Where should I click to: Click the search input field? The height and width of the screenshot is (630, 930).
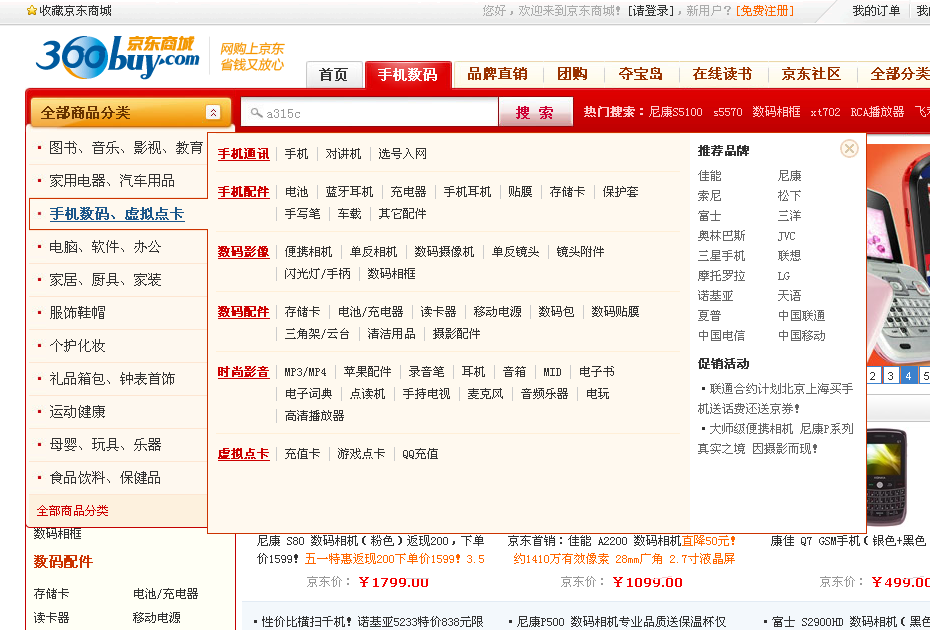(370, 112)
